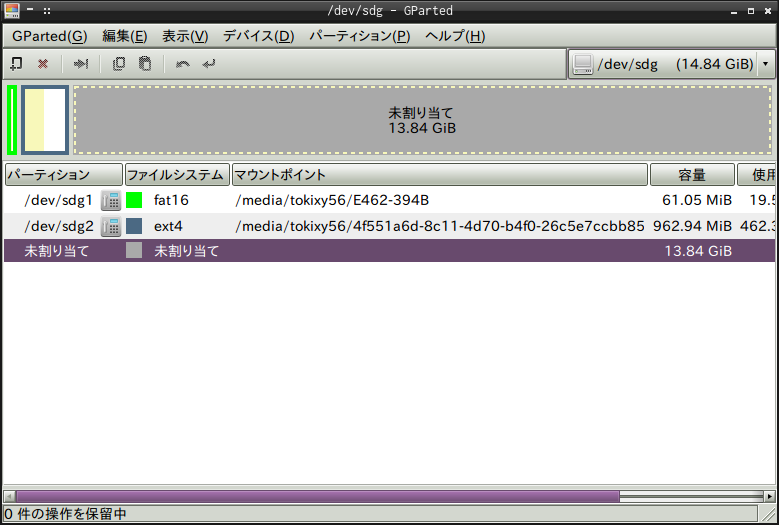This screenshot has height=525, width=779.
Task: Select the ext4 sdg2 block in disk map
Action: (45, 120)
